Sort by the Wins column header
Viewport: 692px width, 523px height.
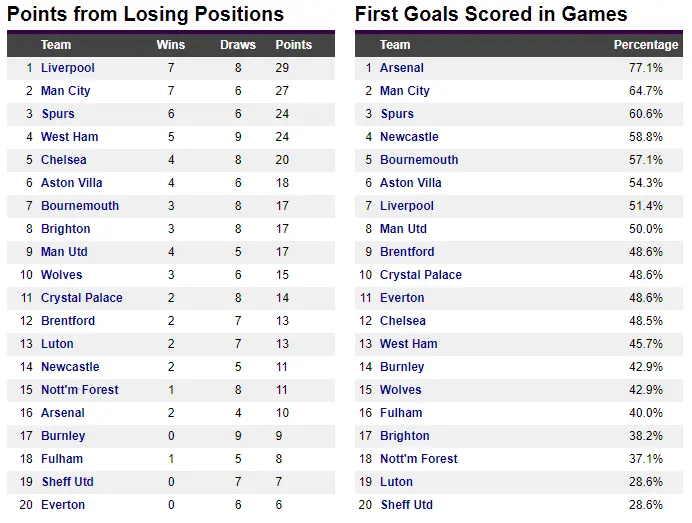pos(171,45)
